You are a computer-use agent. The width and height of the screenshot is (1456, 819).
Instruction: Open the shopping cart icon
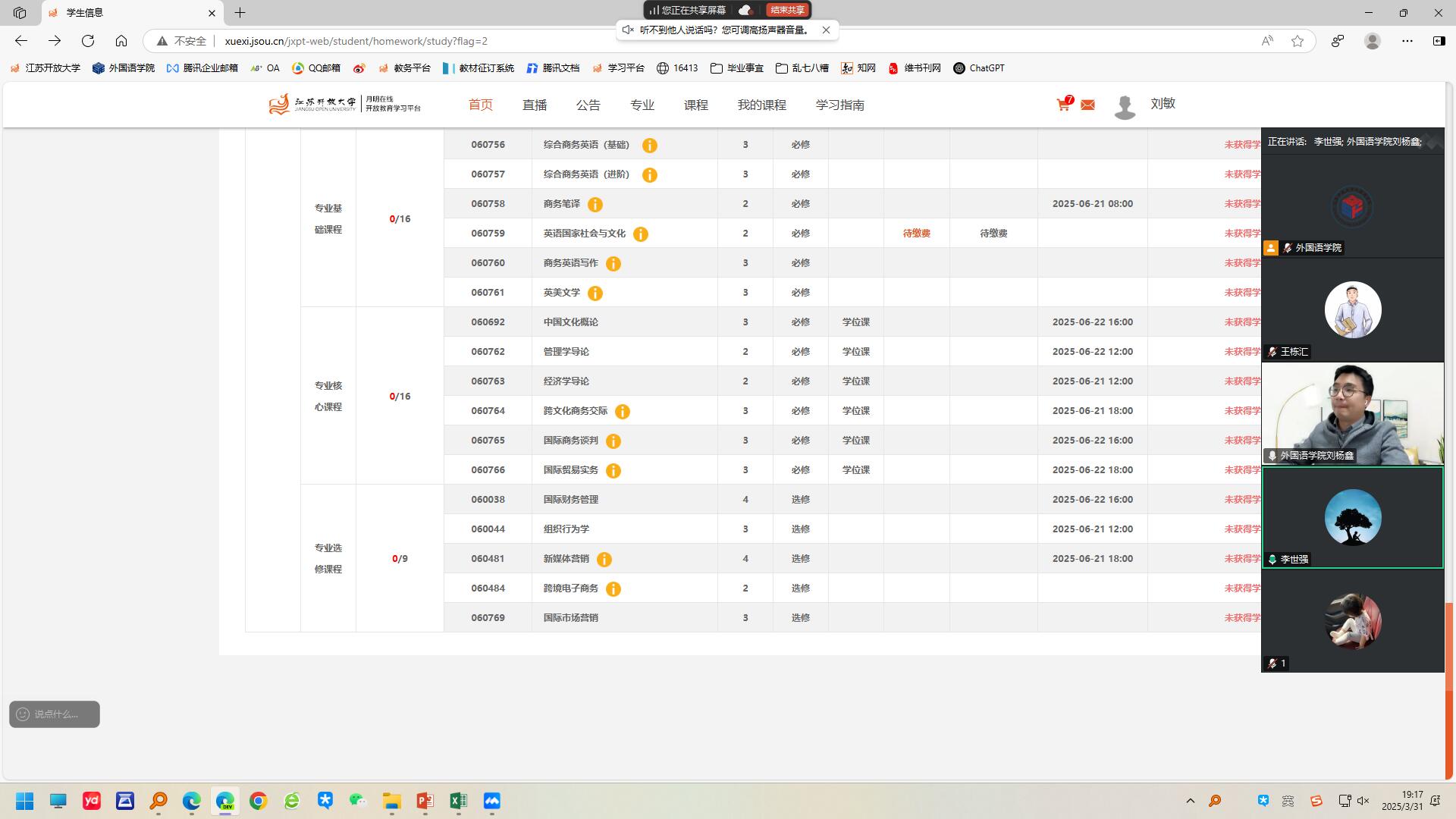1062,105
